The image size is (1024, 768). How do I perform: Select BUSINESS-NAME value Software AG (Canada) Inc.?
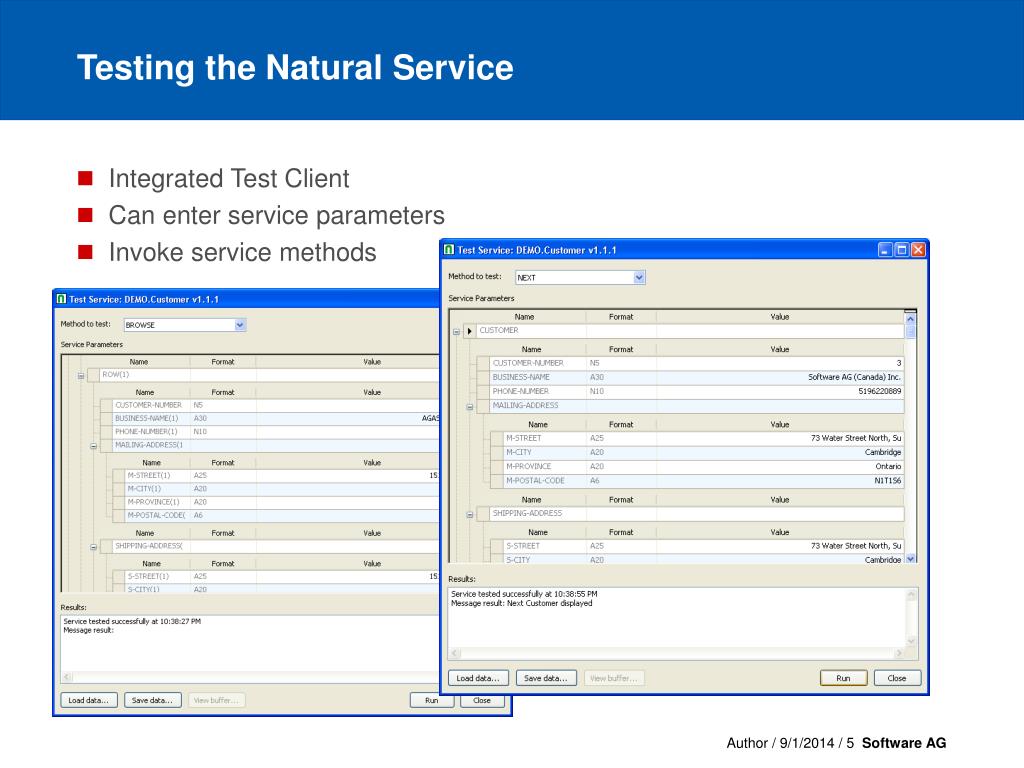780,377
